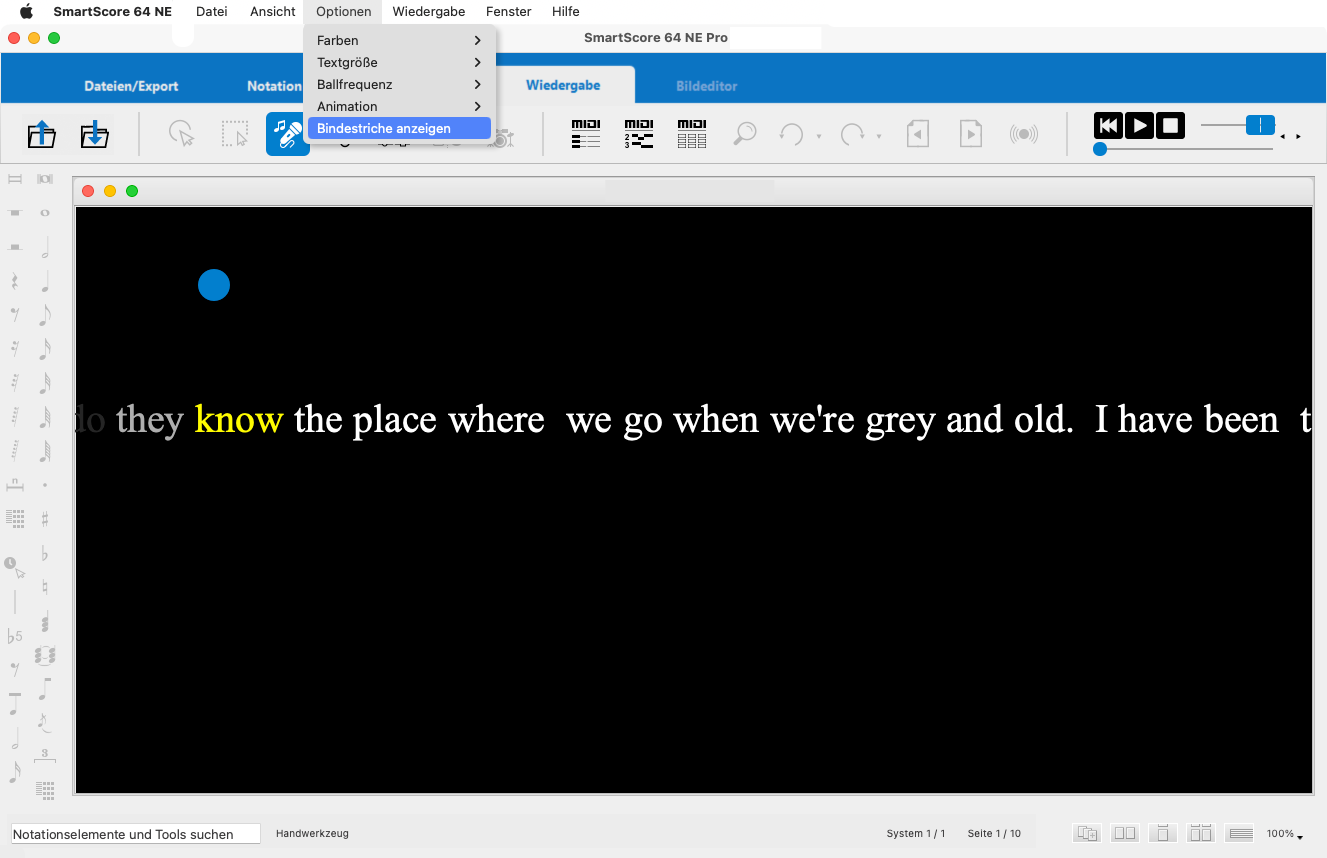Switch to the Dateien/Export tab
The width and height of the screenshot is (1327, 858).
point(131,86)
